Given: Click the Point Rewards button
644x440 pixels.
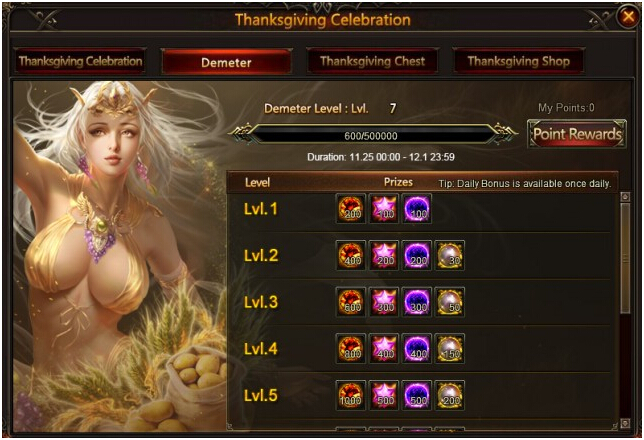Looking at the screenshot, I should click(x=577, y=134).
